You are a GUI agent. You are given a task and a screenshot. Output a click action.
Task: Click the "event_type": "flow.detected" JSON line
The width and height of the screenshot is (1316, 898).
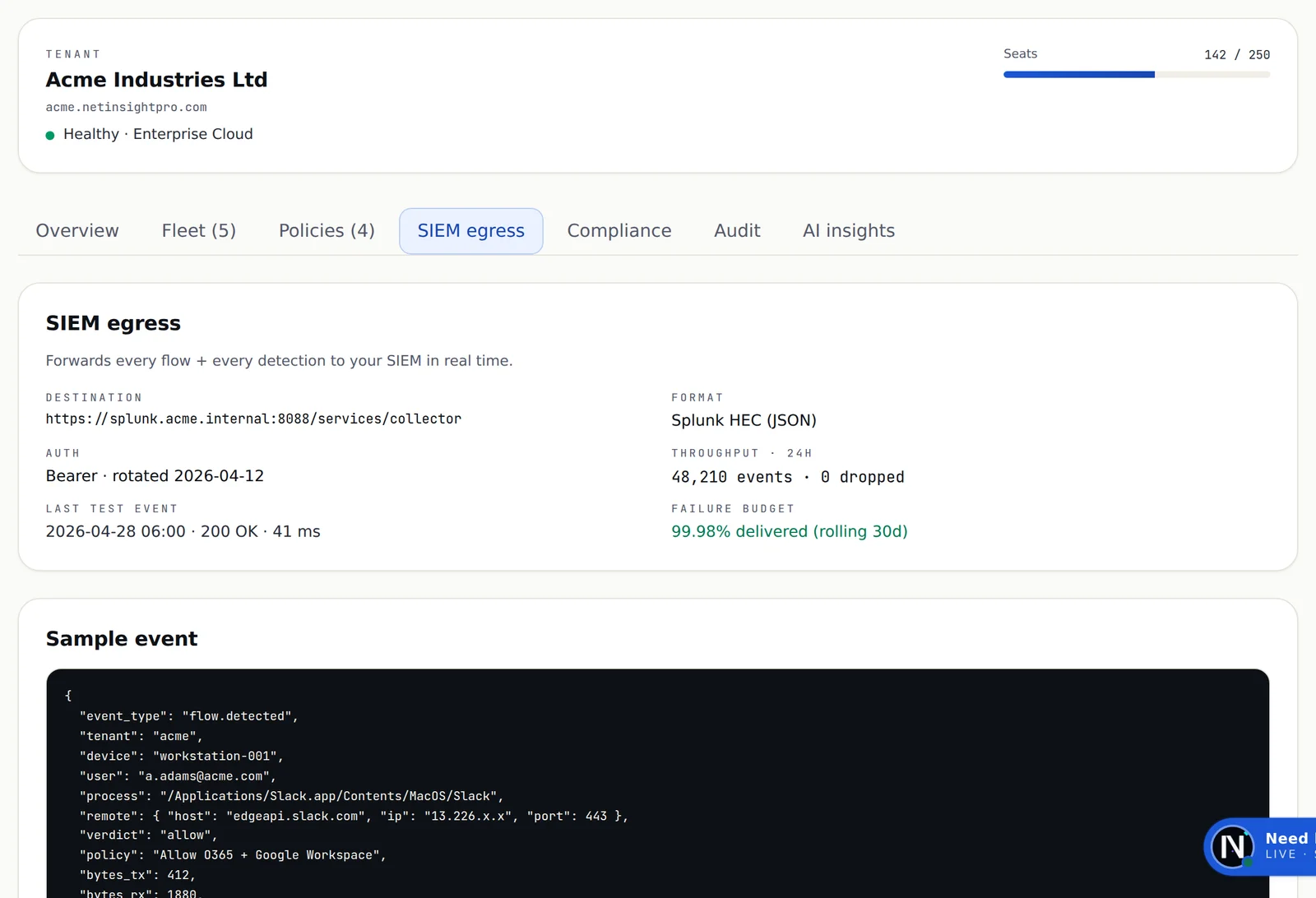pos(189,716)
